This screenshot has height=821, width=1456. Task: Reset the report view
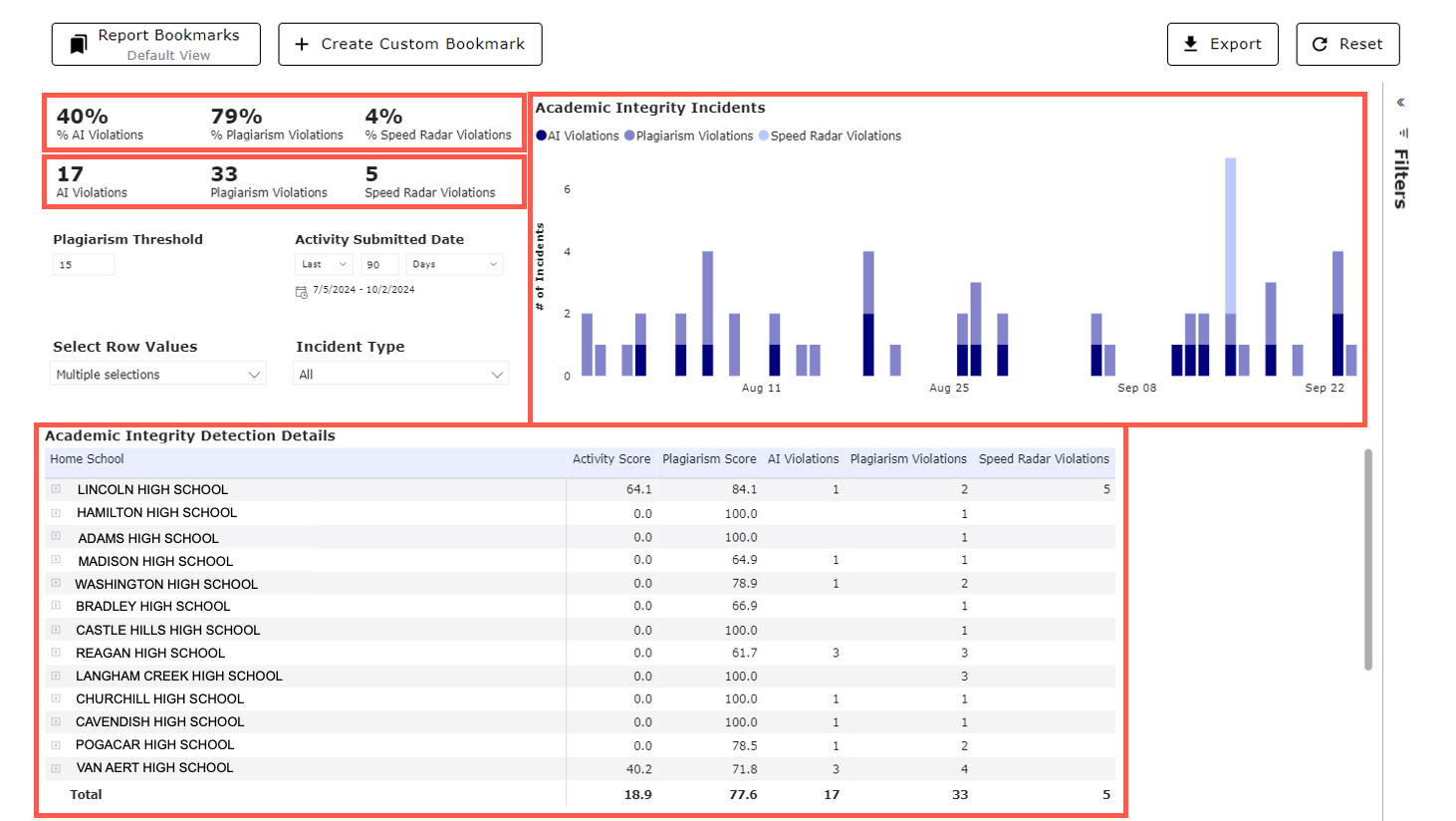coord(1347,45)
